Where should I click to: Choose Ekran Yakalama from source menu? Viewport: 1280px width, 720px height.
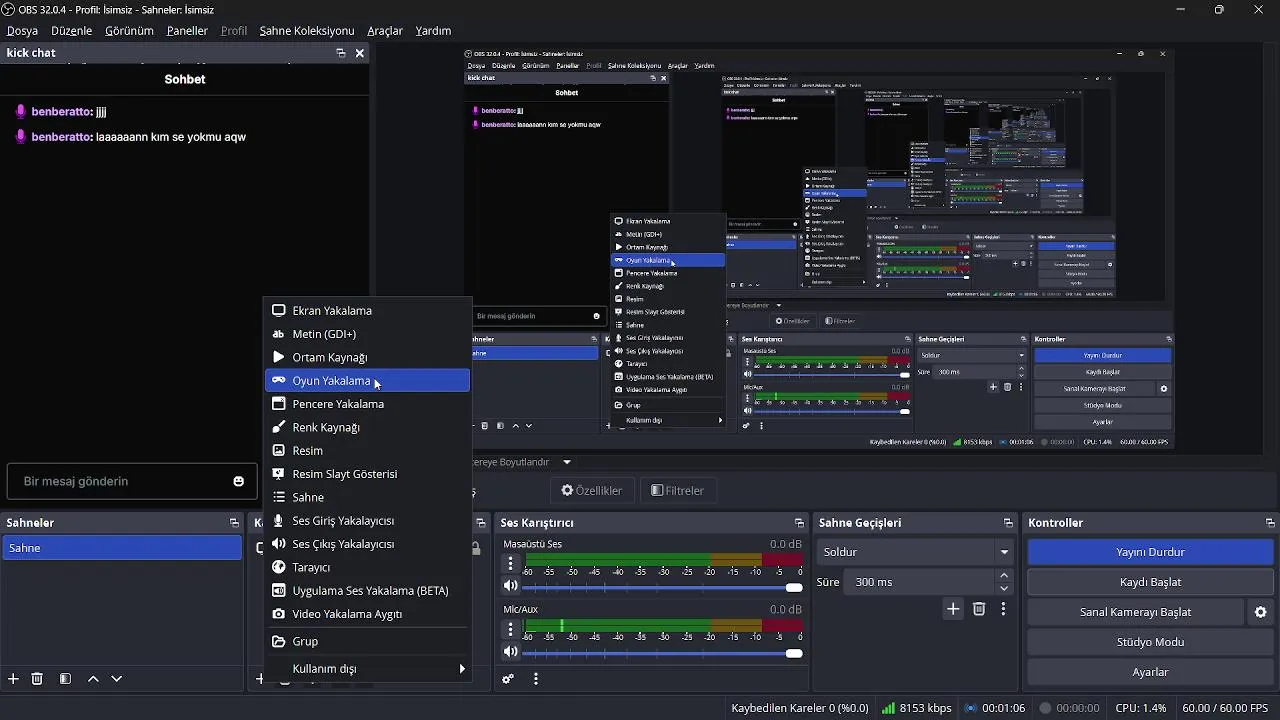368,311
